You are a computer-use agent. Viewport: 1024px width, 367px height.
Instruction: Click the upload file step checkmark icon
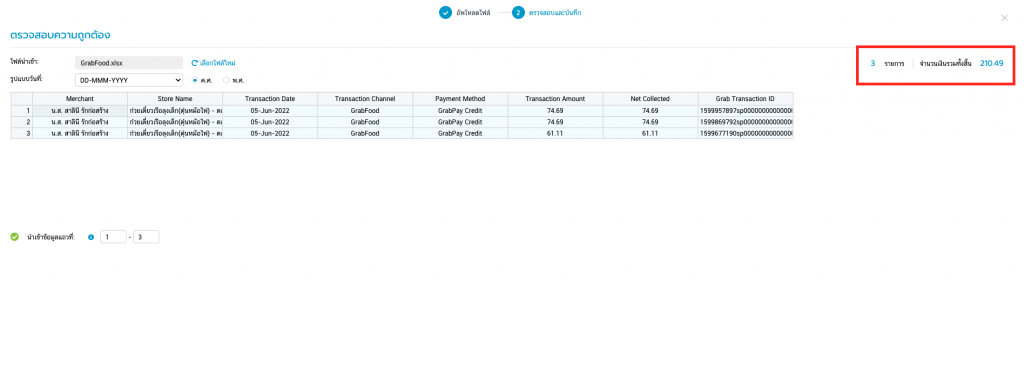tap(445, 12)
